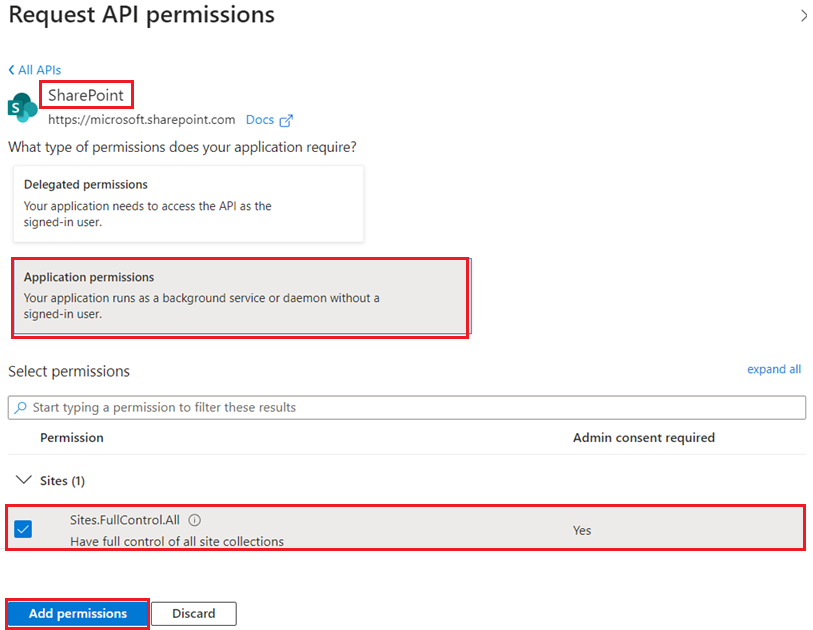813x630 pixels.
Task: Focus the permission filter search field
Action: tap(410, 408)
